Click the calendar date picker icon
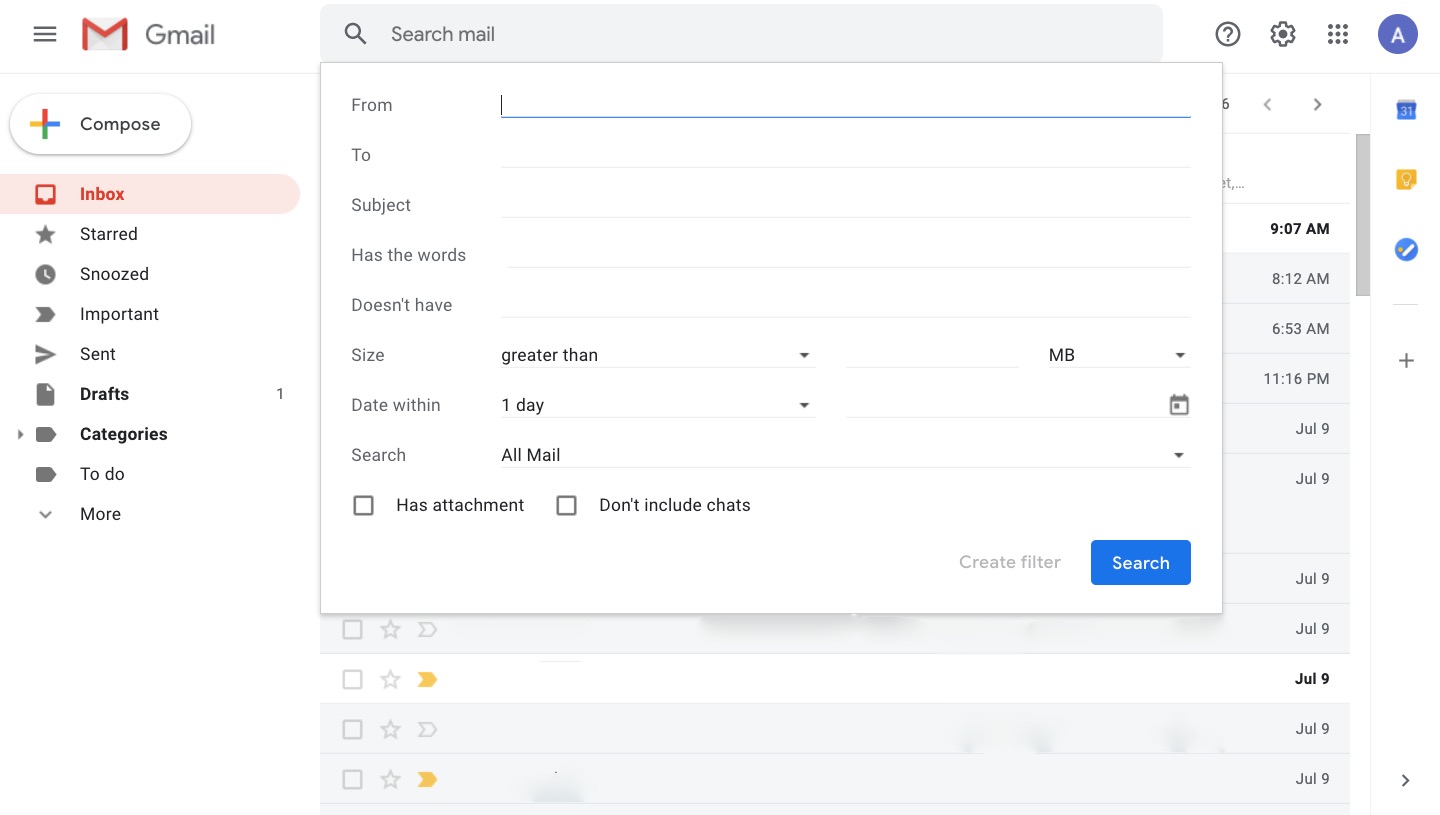Screen dimensions: 1440x815 [1179, 405]
